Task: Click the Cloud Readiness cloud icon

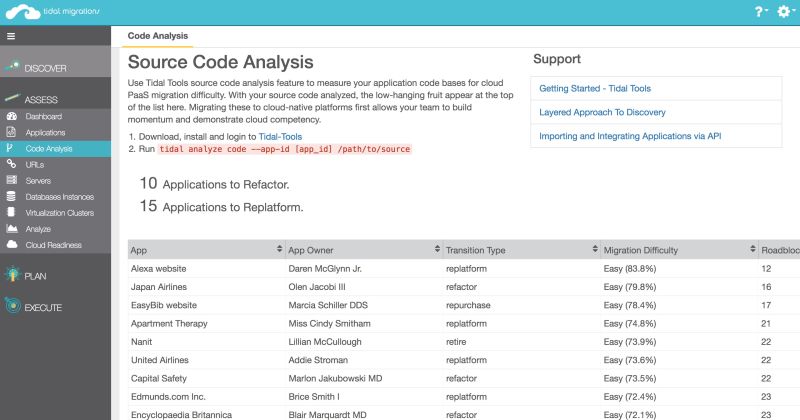Action: point(12,244)
